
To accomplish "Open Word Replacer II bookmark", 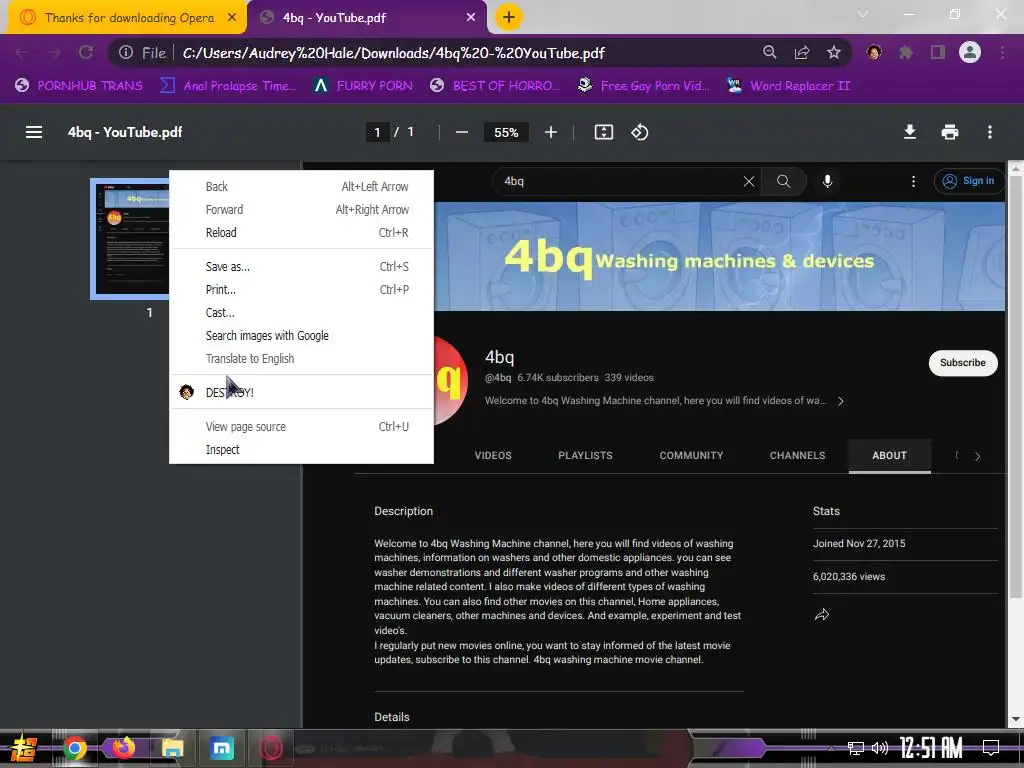I will (789, 86).
